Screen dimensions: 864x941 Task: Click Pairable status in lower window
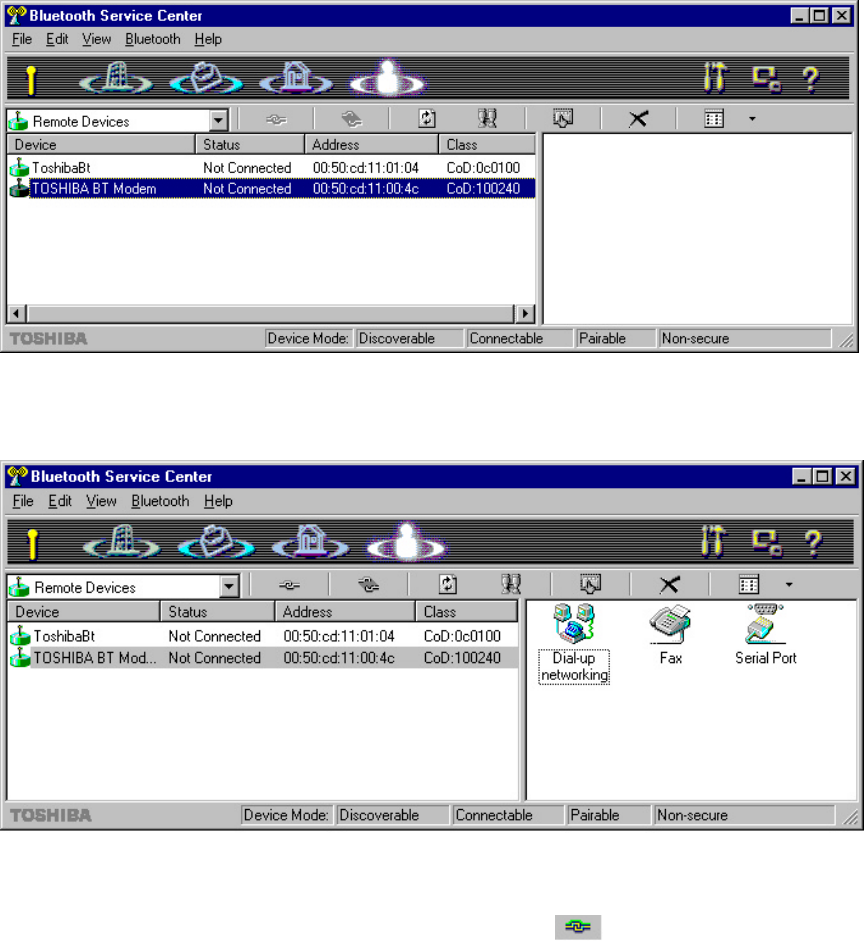point(608,815)
